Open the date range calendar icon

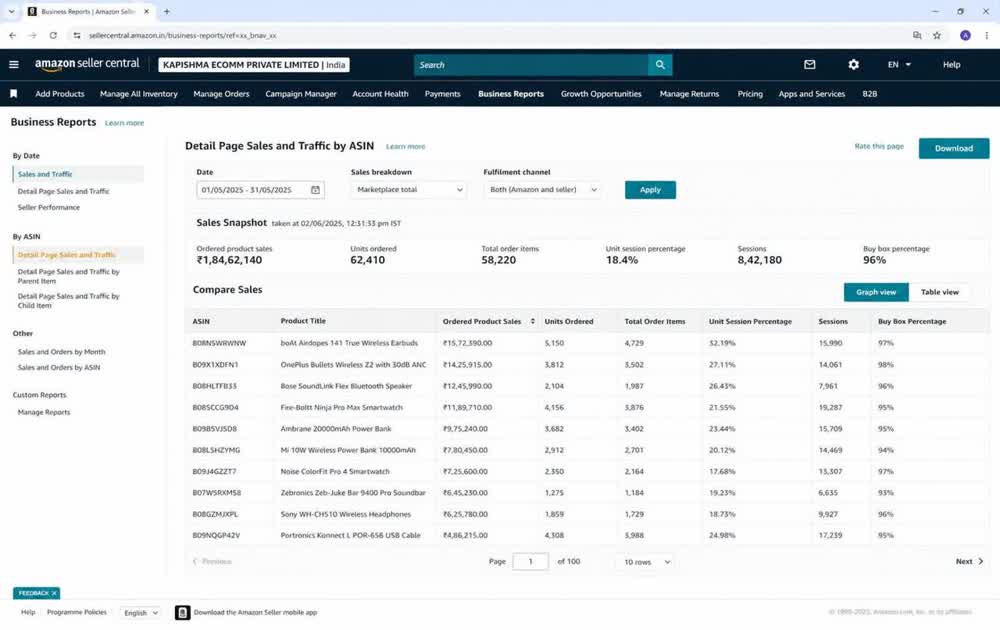point(315,190)
